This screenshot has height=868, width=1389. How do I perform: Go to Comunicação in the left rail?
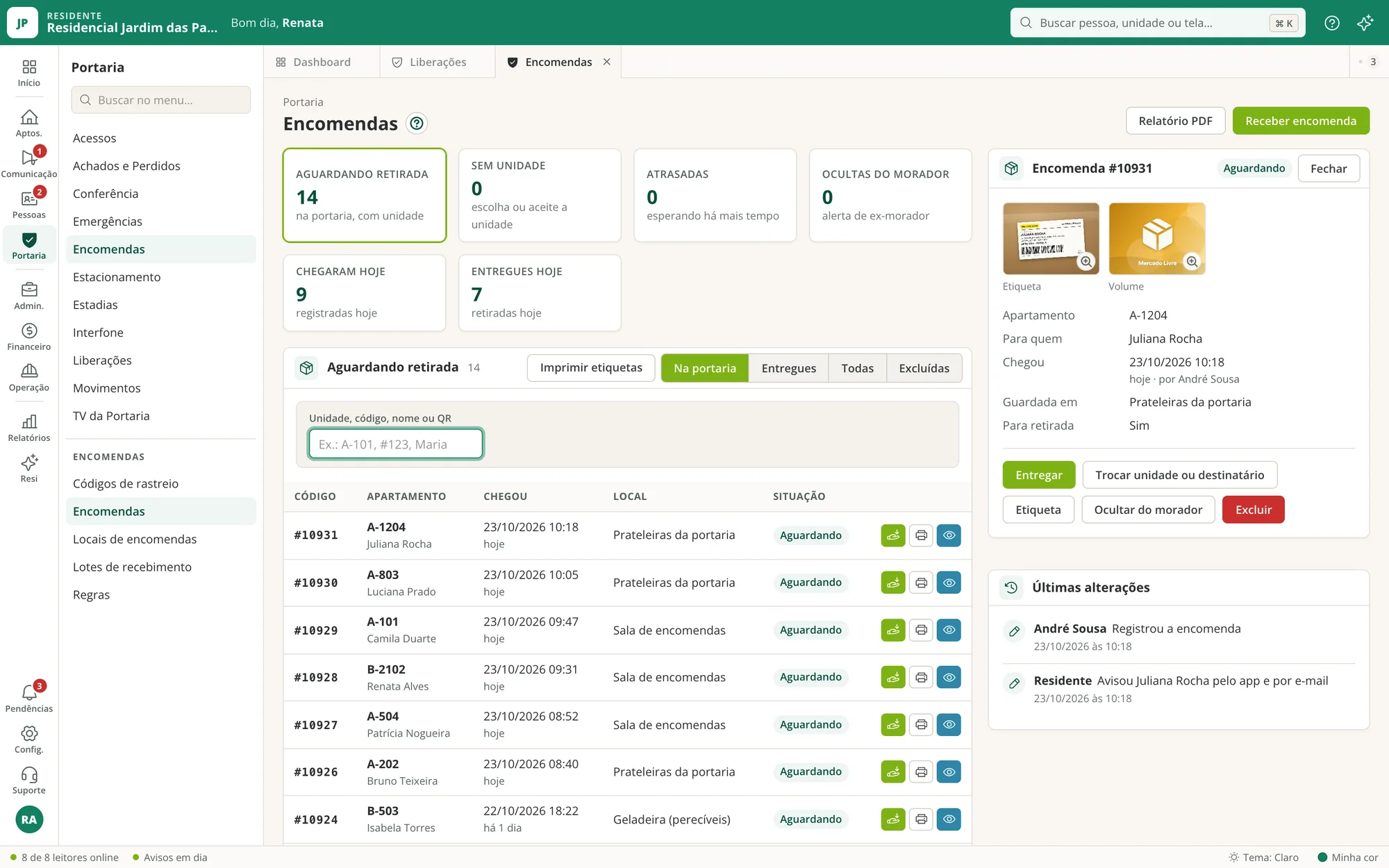pyautogui.click(x=29, y=164)
